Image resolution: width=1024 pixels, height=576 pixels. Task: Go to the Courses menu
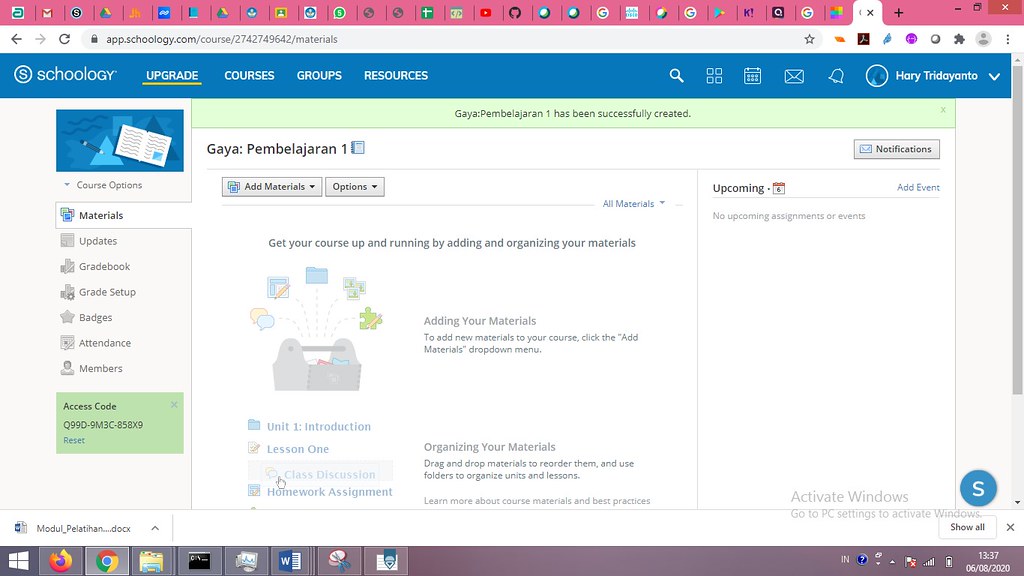coord(249,76)
